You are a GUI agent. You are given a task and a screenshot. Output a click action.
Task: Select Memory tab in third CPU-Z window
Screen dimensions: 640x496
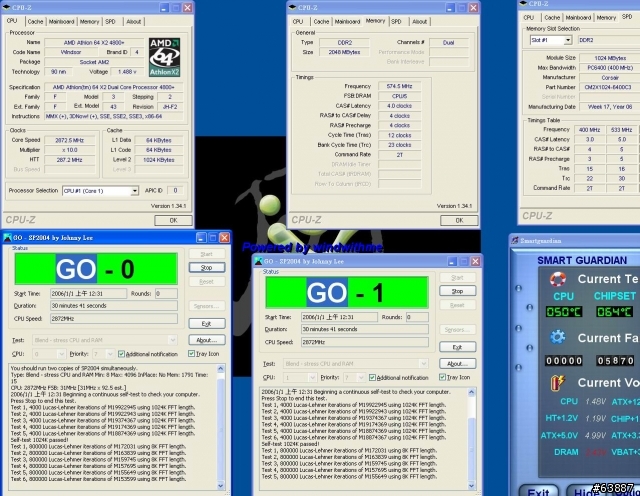[606, 18]
